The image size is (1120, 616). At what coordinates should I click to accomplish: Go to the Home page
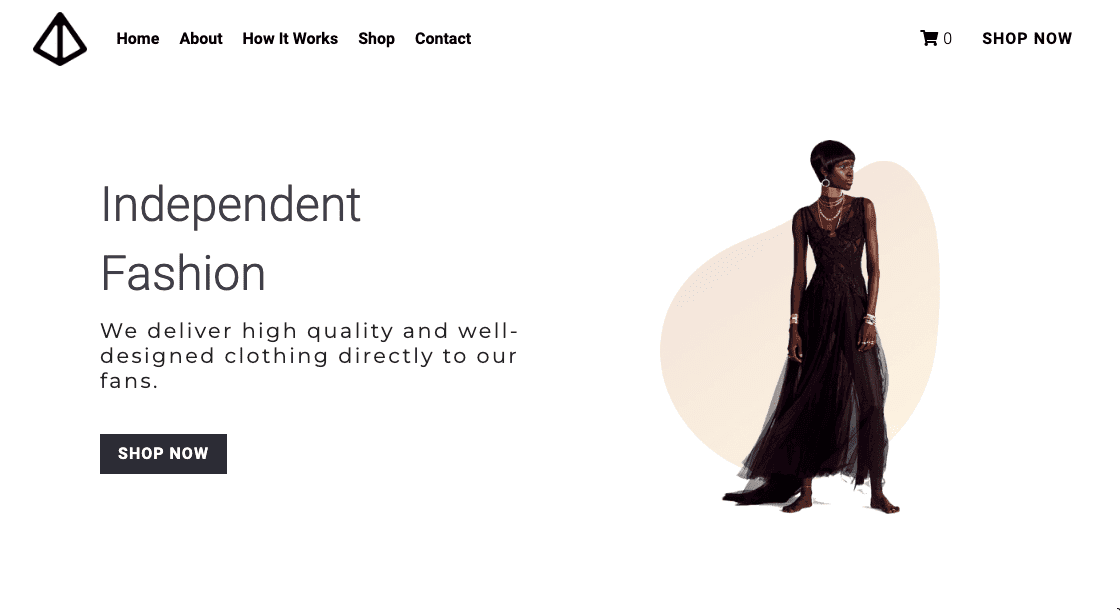138,39
